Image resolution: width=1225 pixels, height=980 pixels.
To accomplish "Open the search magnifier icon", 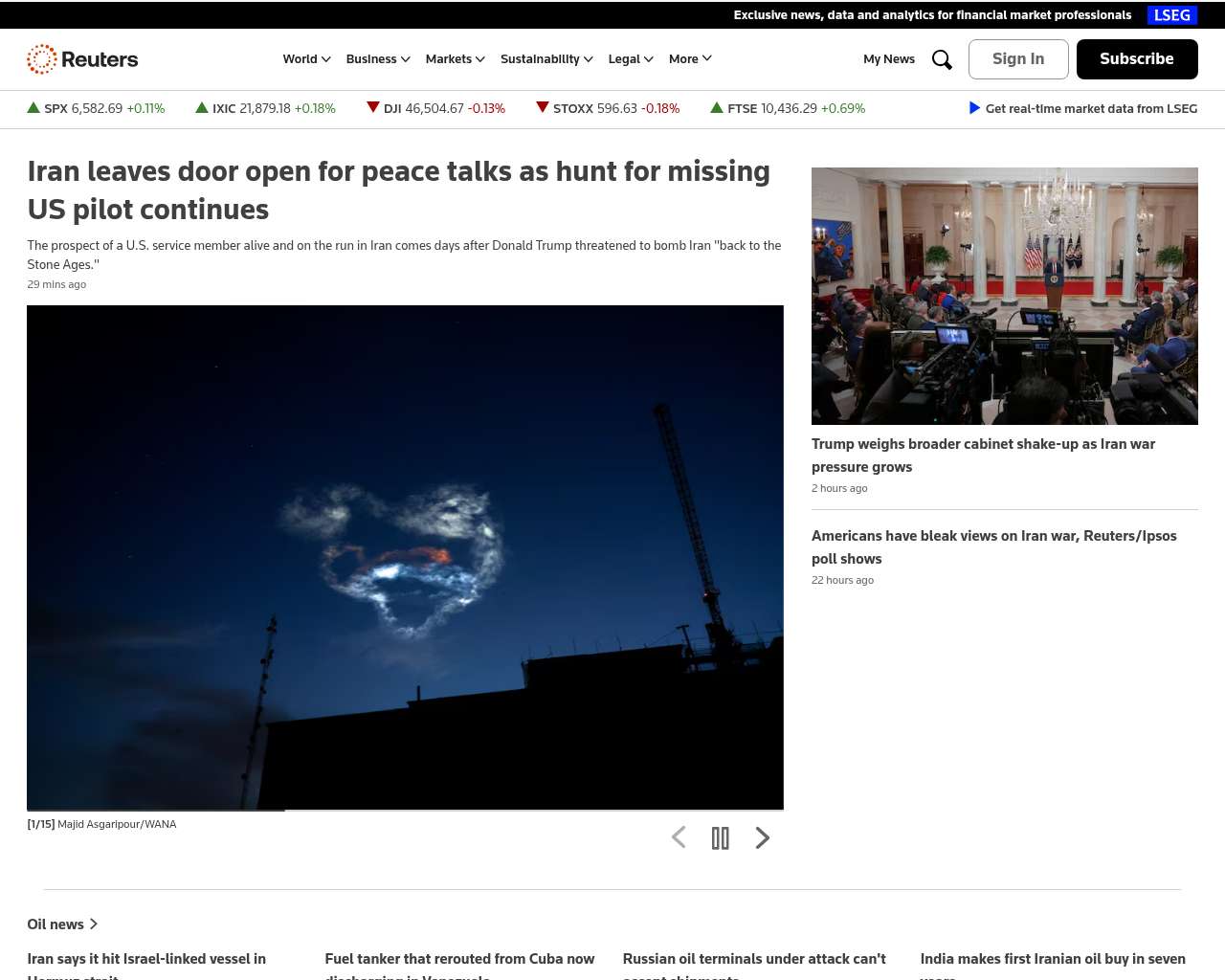I will coord(942,59).
